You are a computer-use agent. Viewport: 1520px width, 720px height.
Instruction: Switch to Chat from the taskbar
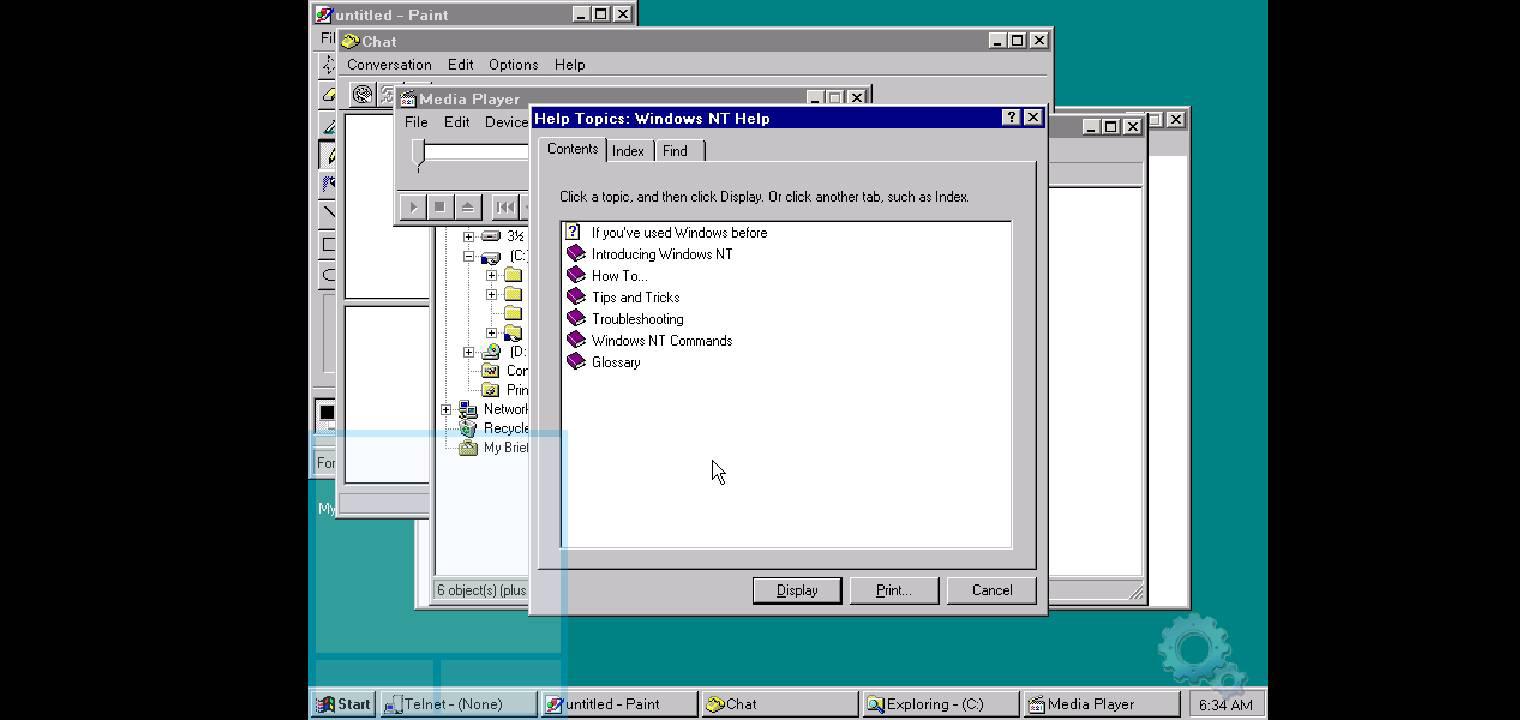(779, 704)
